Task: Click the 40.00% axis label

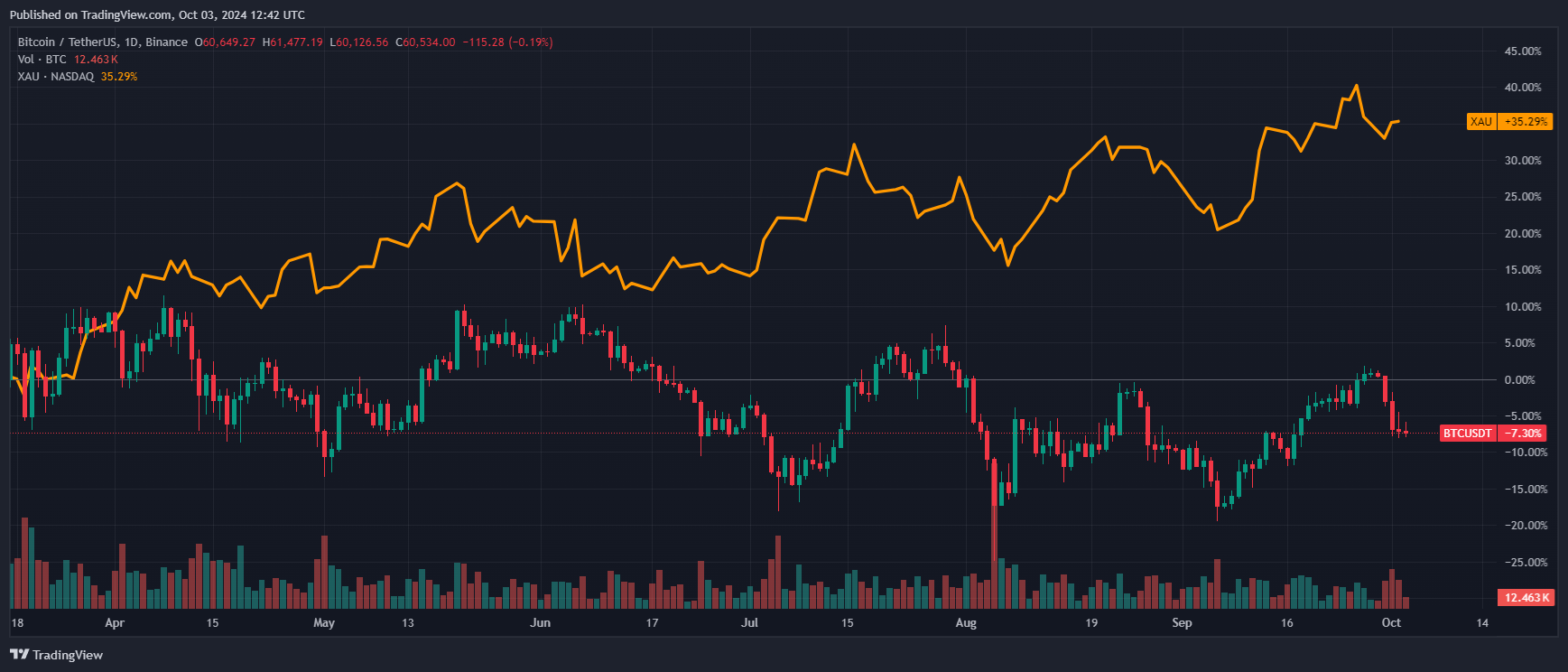Action: tap(1523, 88)
